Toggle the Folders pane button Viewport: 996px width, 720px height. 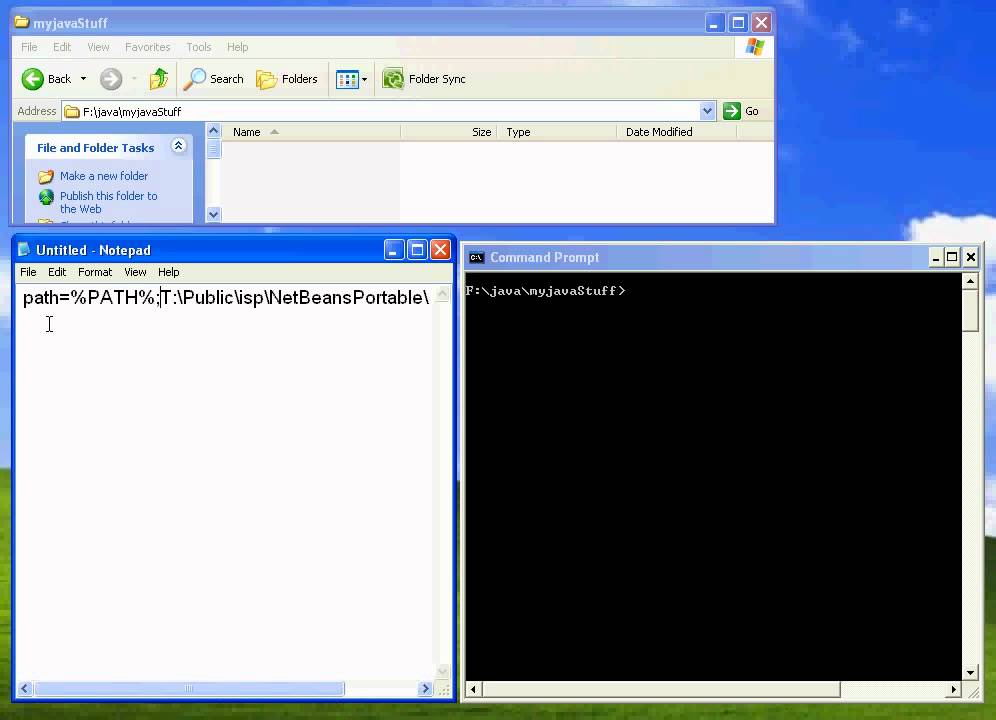pos(286,79)
